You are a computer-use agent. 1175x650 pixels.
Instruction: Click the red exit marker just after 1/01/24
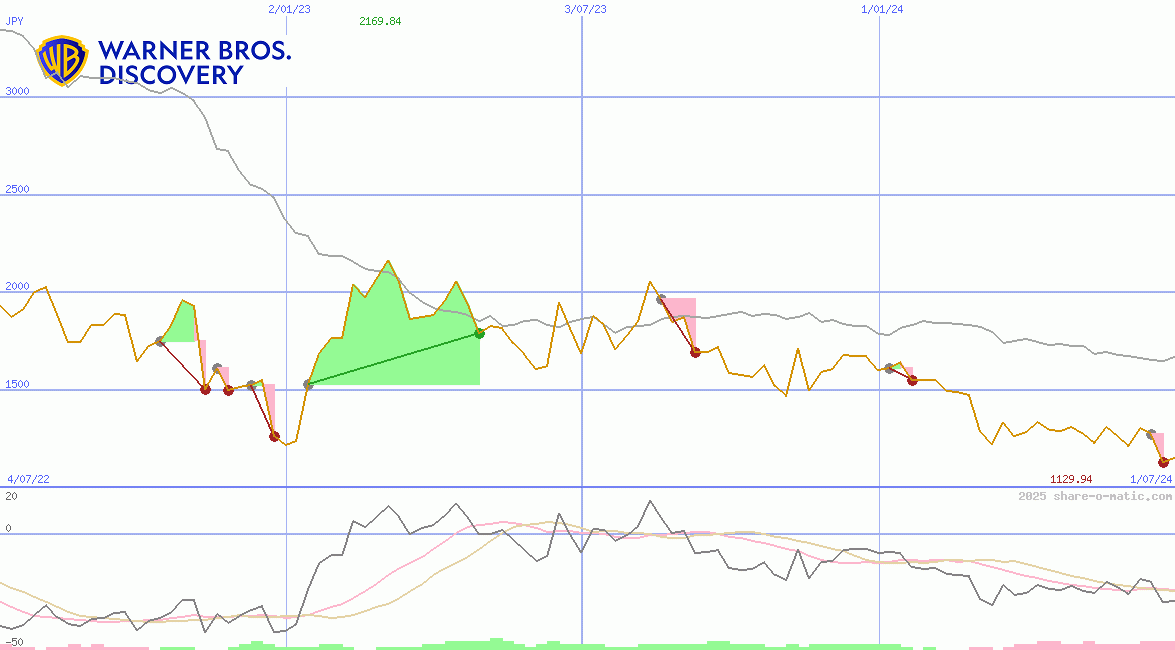tap(912, 381)
